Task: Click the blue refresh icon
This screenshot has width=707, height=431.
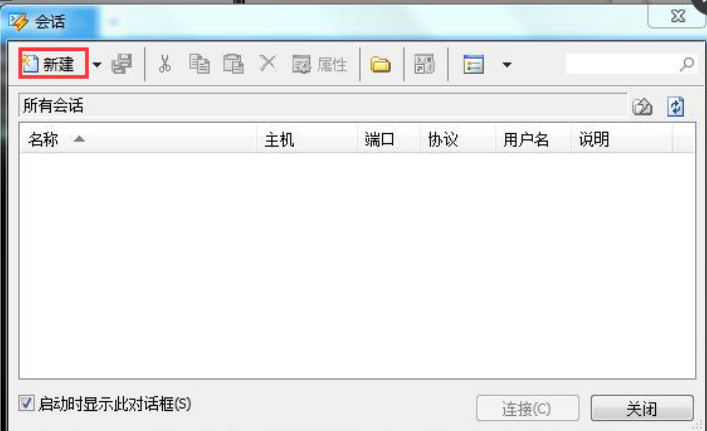Action: (675, 106)
